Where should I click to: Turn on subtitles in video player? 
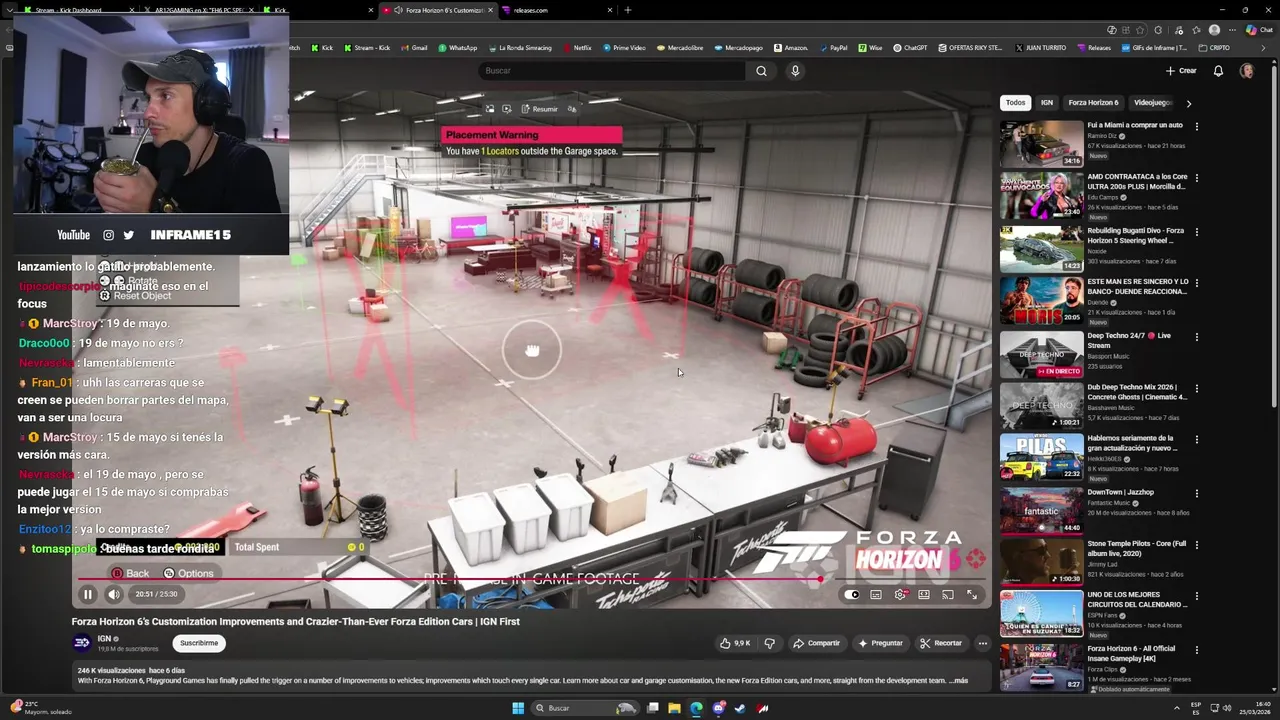click(x=876, y=594)
